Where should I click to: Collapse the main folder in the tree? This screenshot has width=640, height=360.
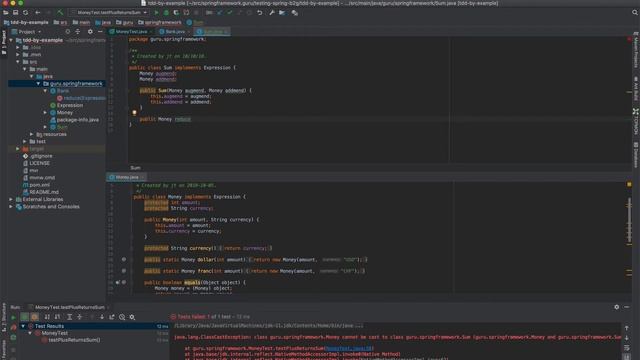tap(25, 69)
